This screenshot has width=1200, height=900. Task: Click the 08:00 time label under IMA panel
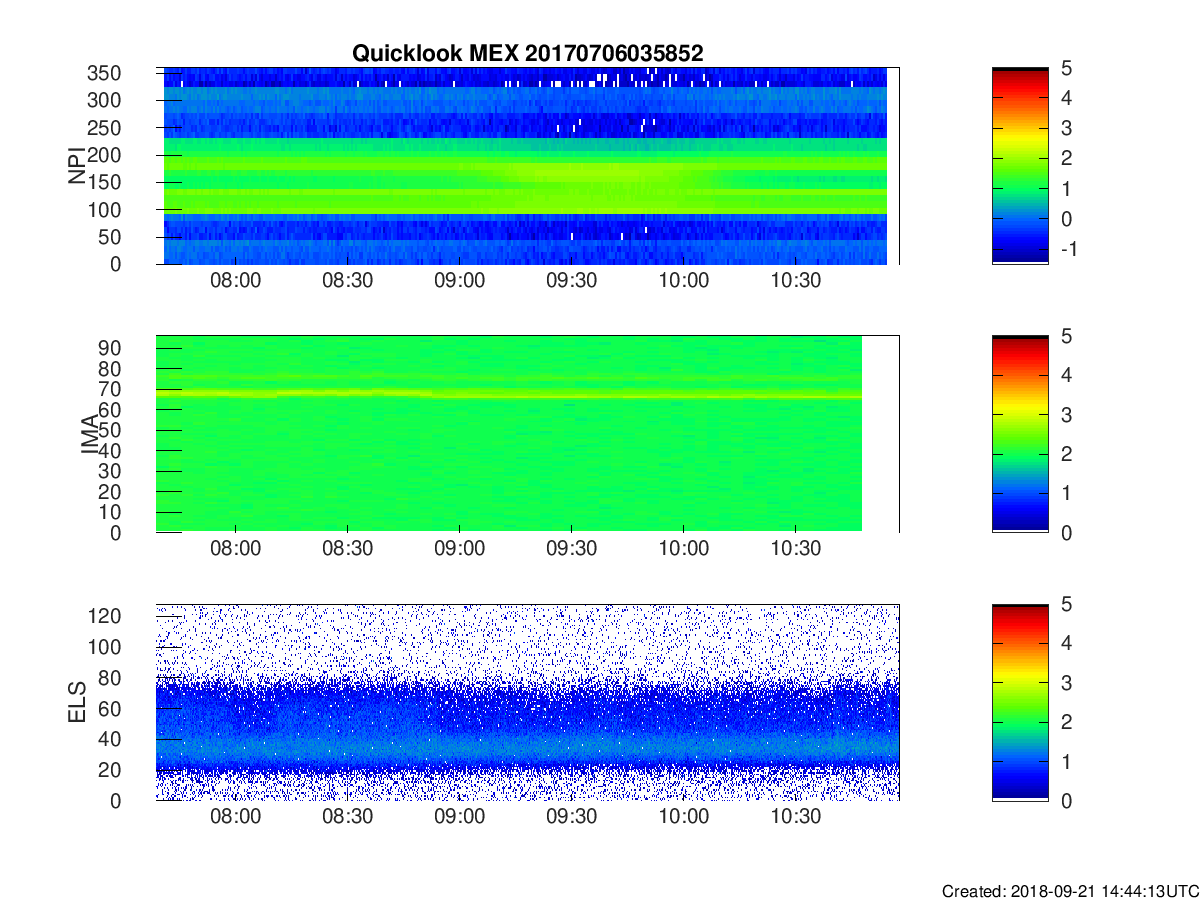235,549
